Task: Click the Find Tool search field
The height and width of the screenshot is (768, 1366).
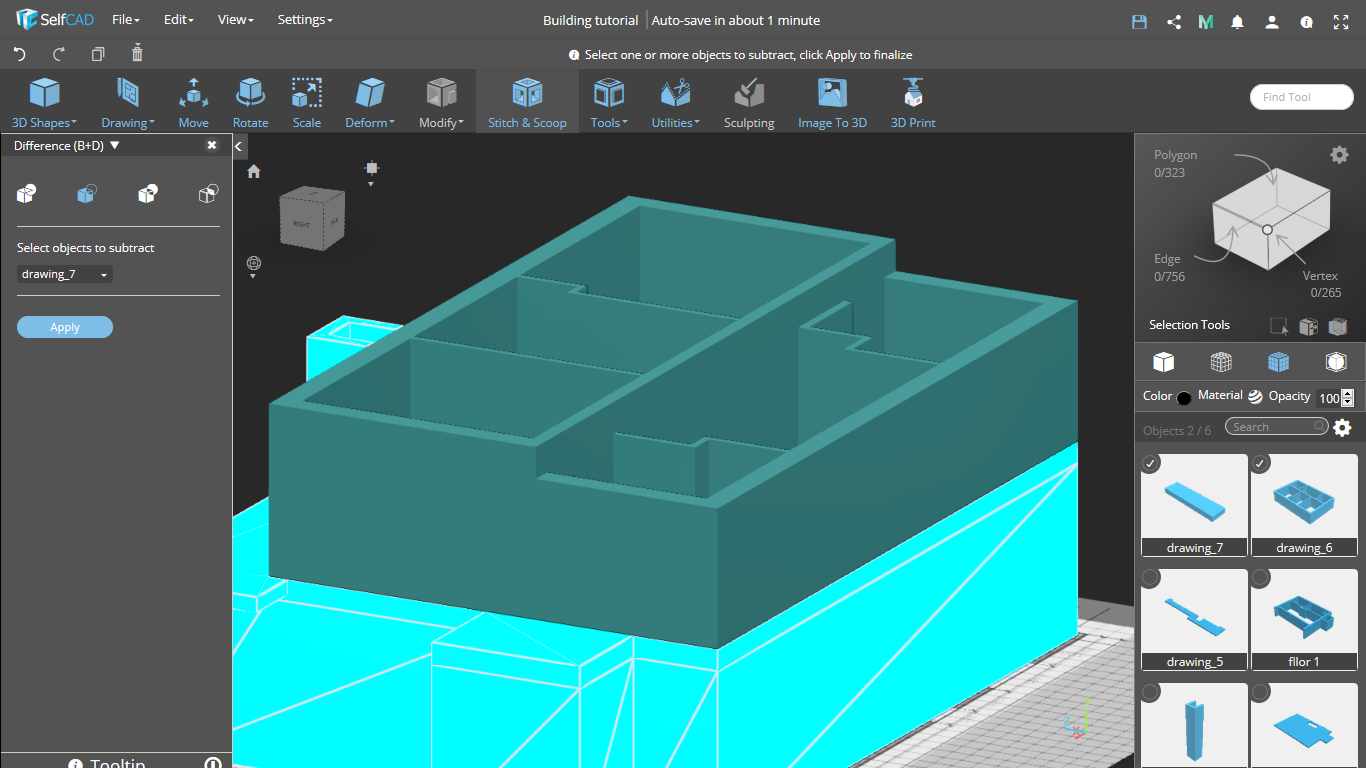Action: click(x=1301, y=97)
